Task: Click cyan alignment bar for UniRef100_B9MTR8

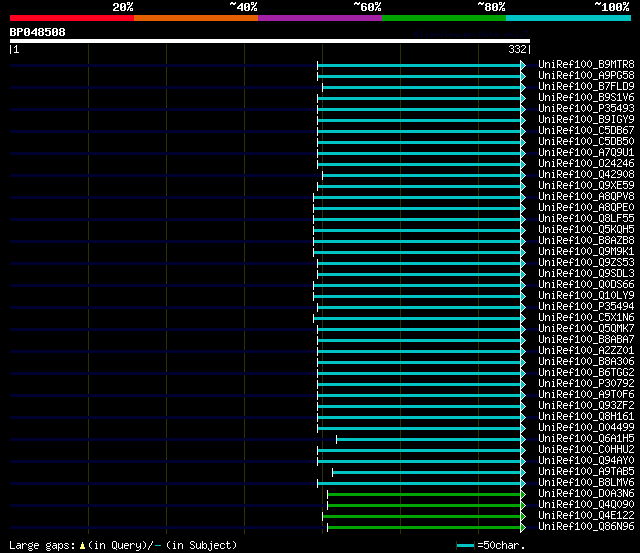Action: (419, 65)
